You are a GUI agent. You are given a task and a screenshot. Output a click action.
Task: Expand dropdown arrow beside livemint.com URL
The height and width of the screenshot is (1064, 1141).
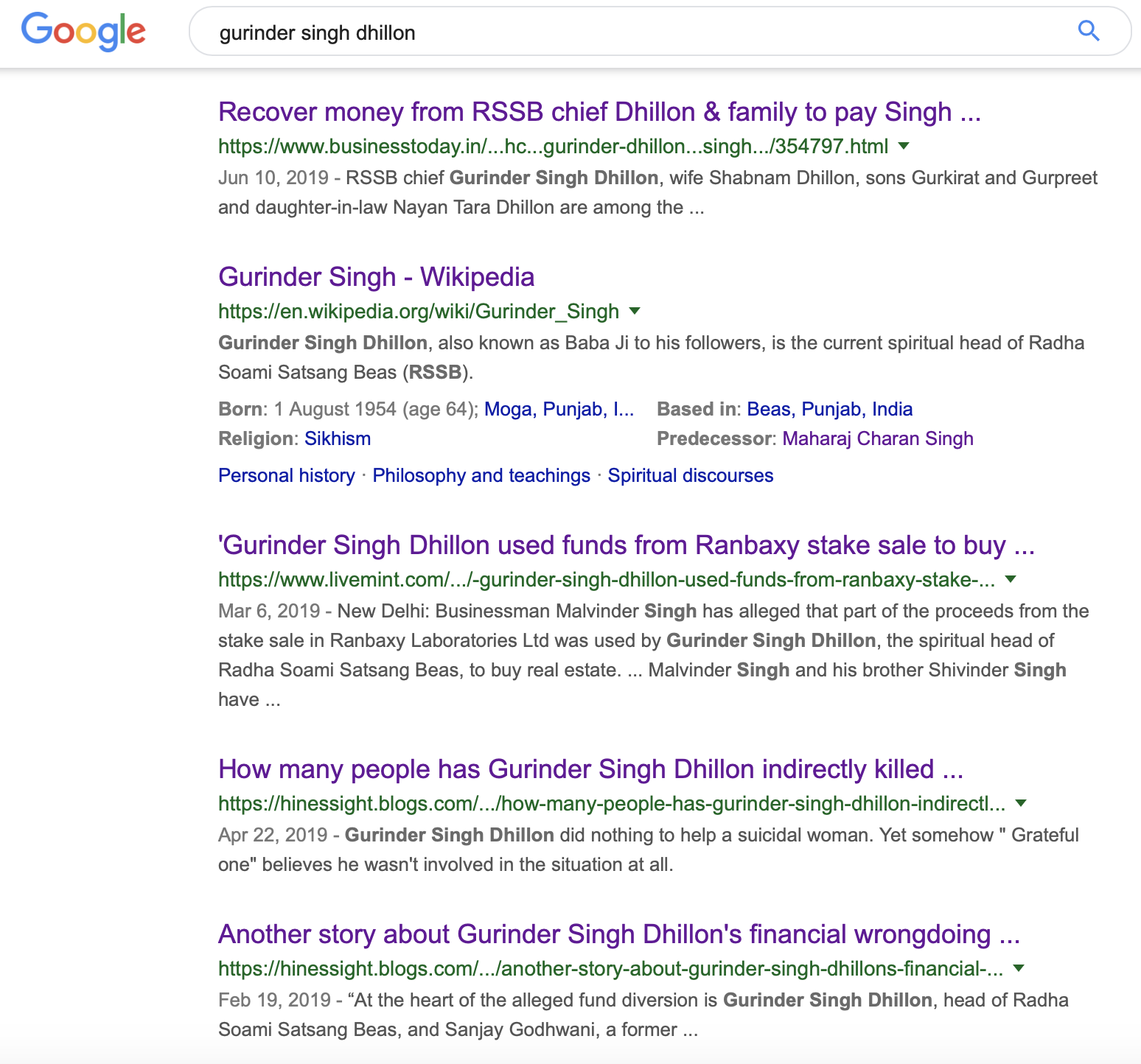(x=1011, y=579)
